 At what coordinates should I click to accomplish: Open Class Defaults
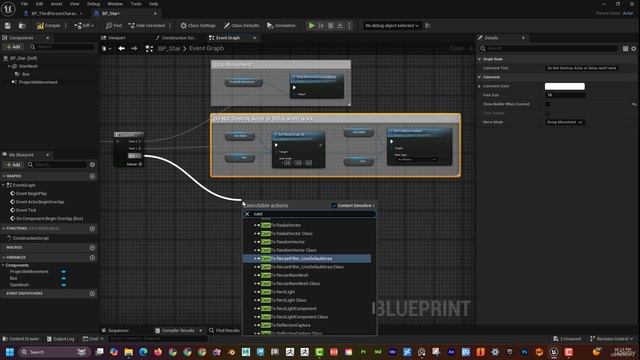[x=241, y=26]
